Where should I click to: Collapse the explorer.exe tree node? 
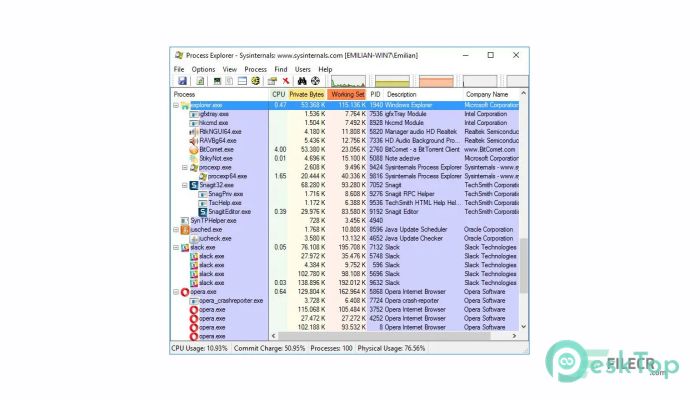coord(176,105)
